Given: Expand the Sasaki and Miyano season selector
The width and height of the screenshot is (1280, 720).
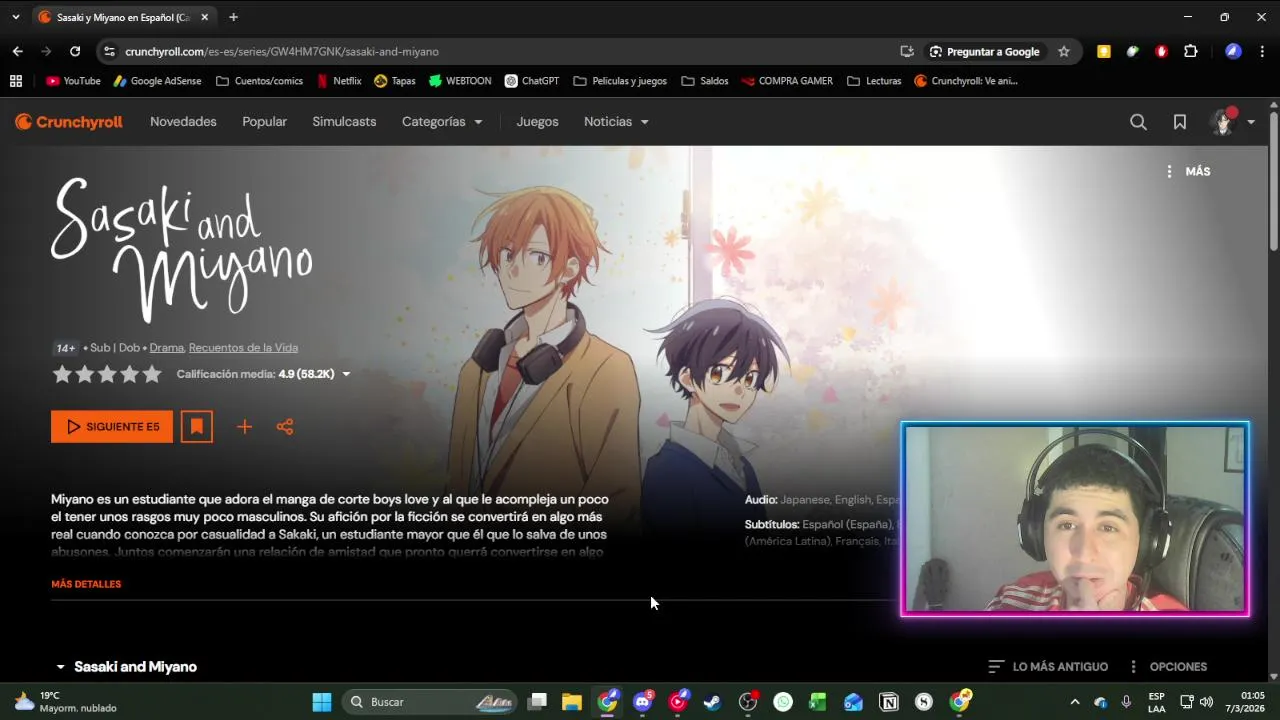Looking at the screenshot, I should (x=126, y=667).
